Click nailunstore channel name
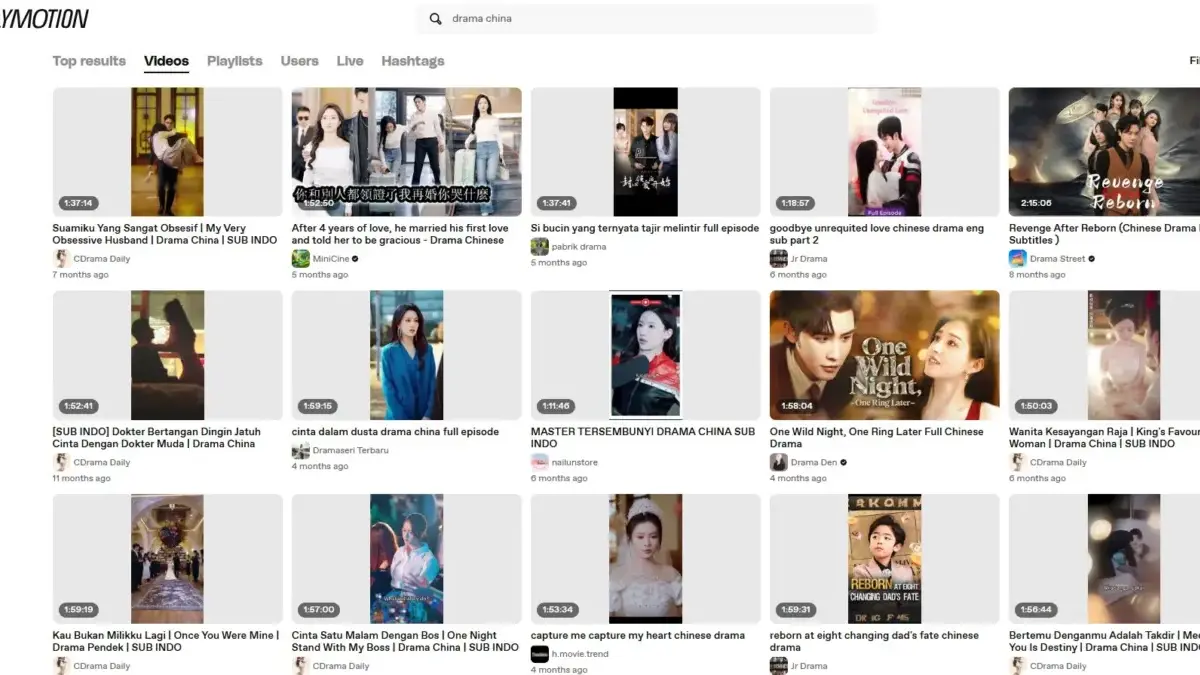 pos(575,463)
